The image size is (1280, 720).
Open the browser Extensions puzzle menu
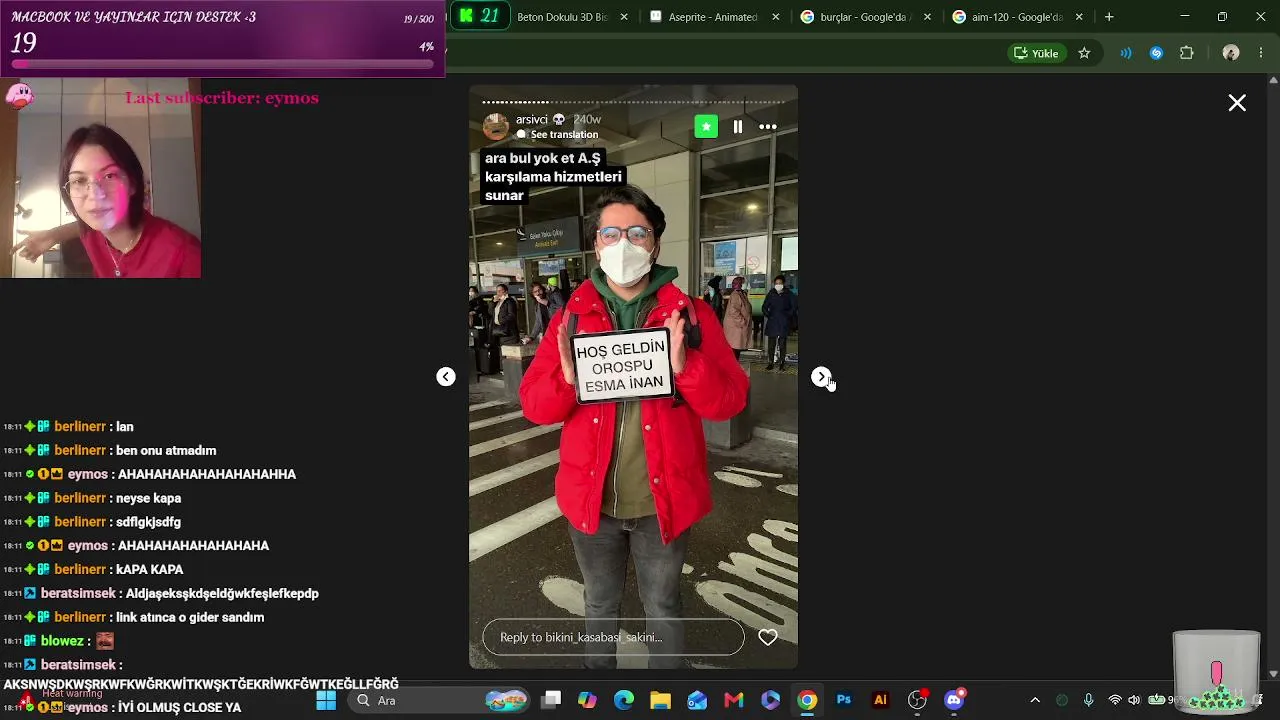1187,53
